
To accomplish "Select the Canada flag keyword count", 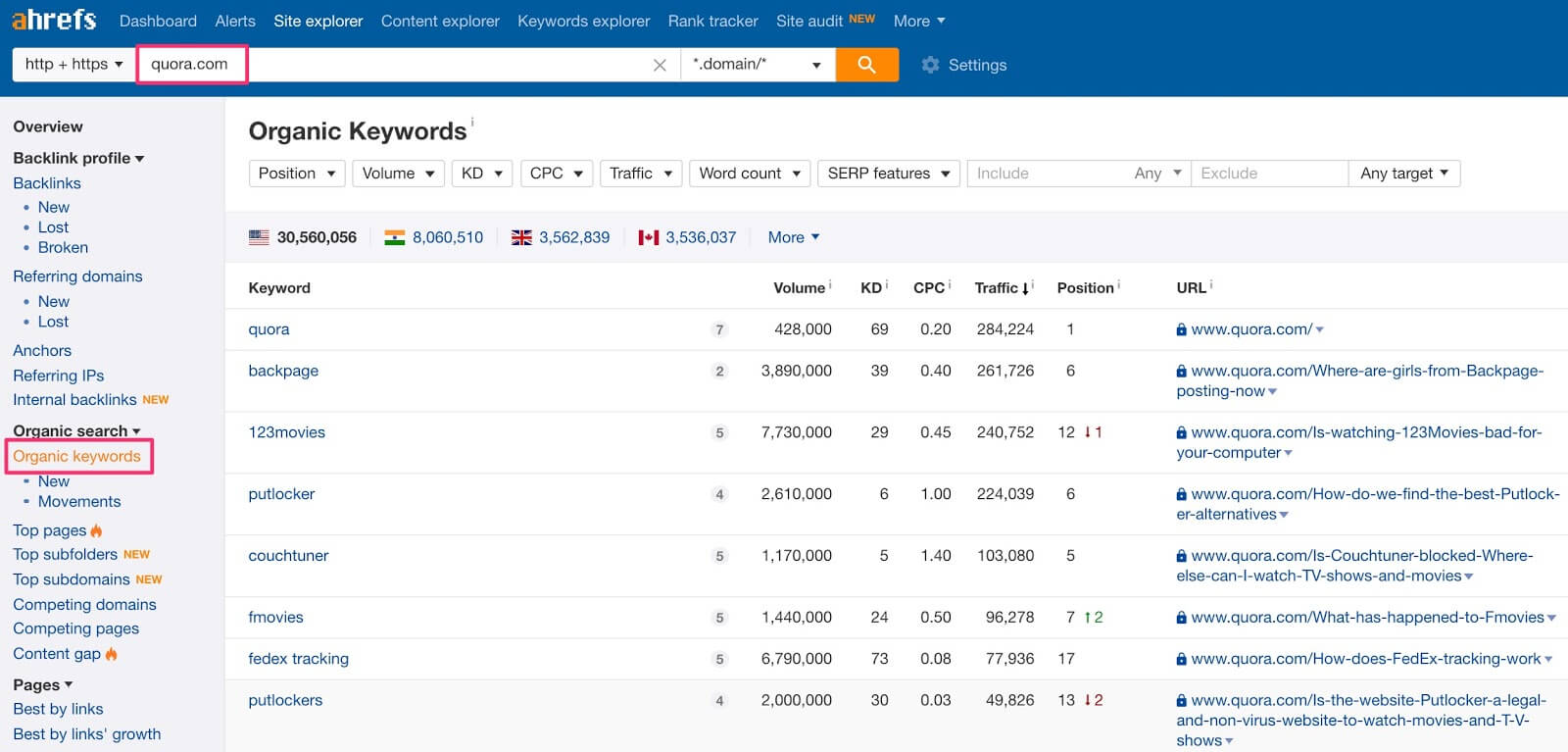I will (687, 237).
